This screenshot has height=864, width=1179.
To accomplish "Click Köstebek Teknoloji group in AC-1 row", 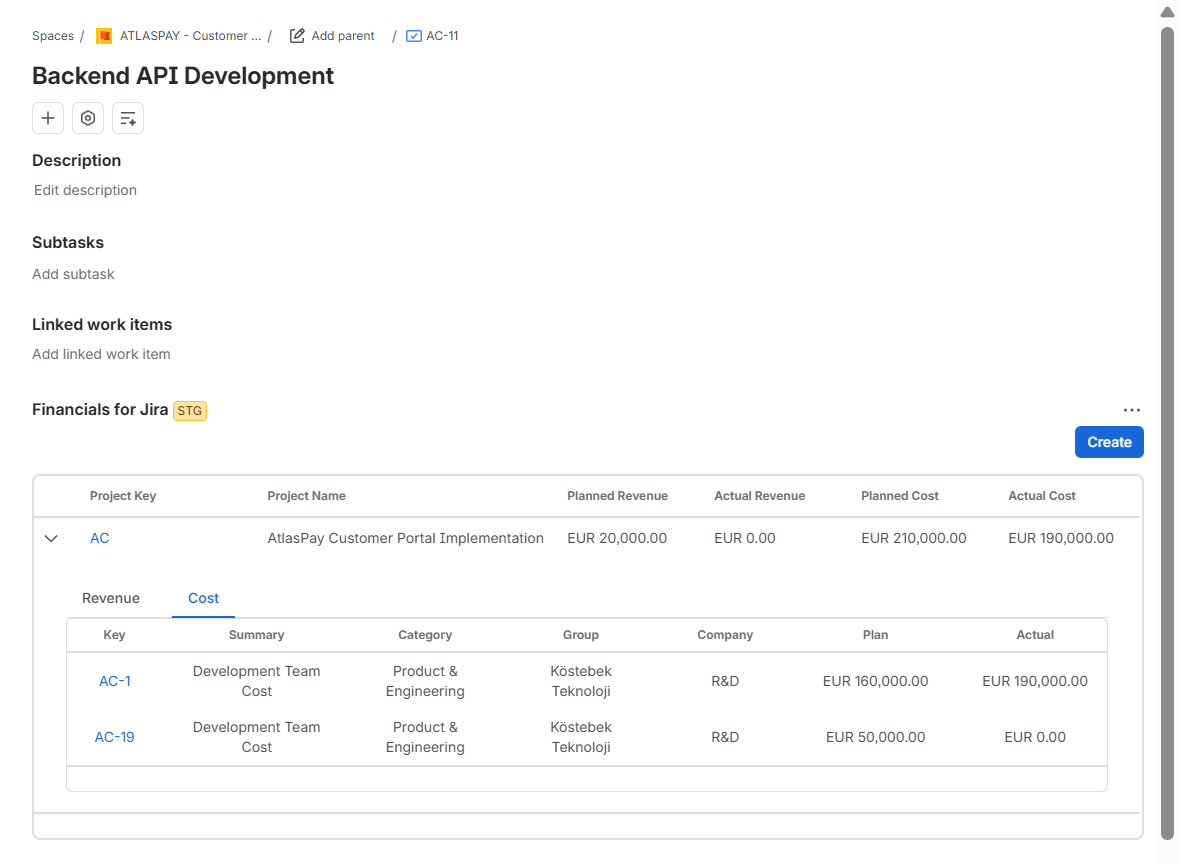I will click(x=580, y=681).
